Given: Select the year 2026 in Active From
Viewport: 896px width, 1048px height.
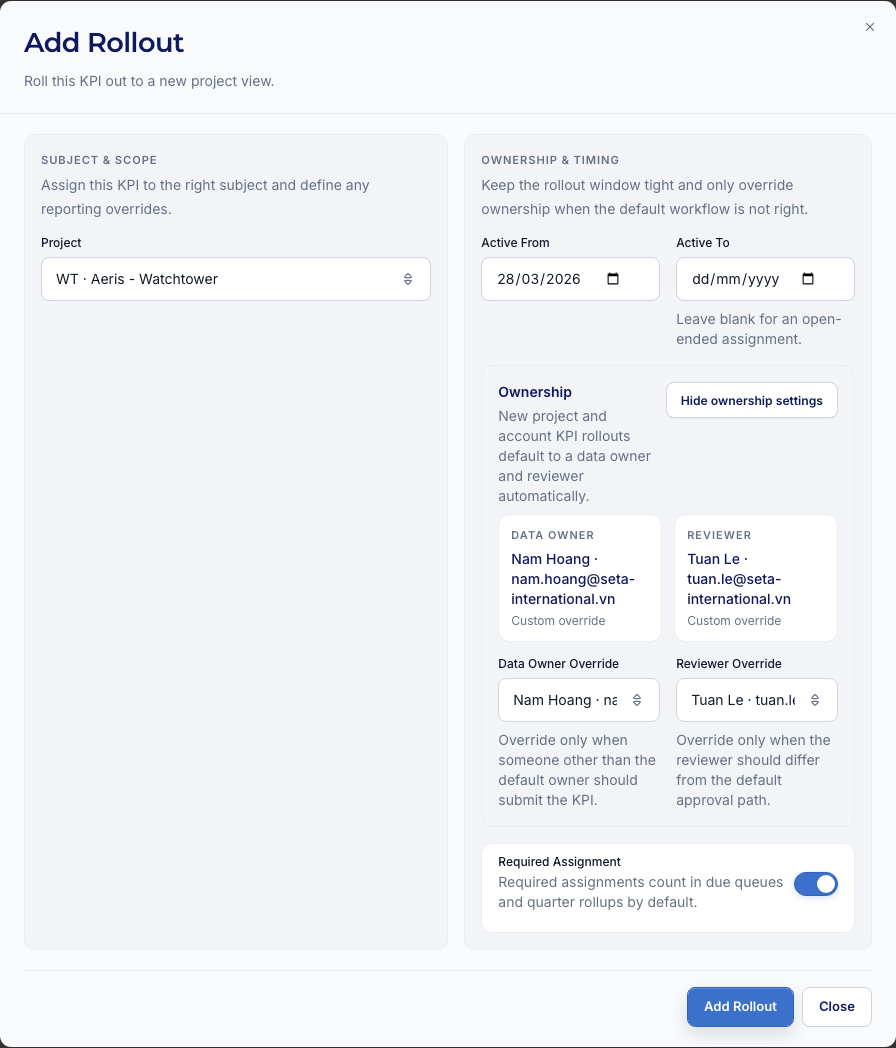Looking at the screenshot, I should click(x=563, y=279).
